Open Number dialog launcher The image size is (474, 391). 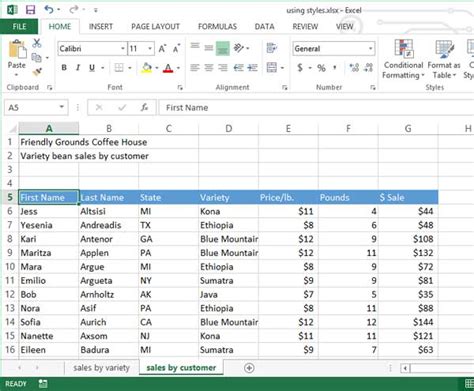coord(373,88)
